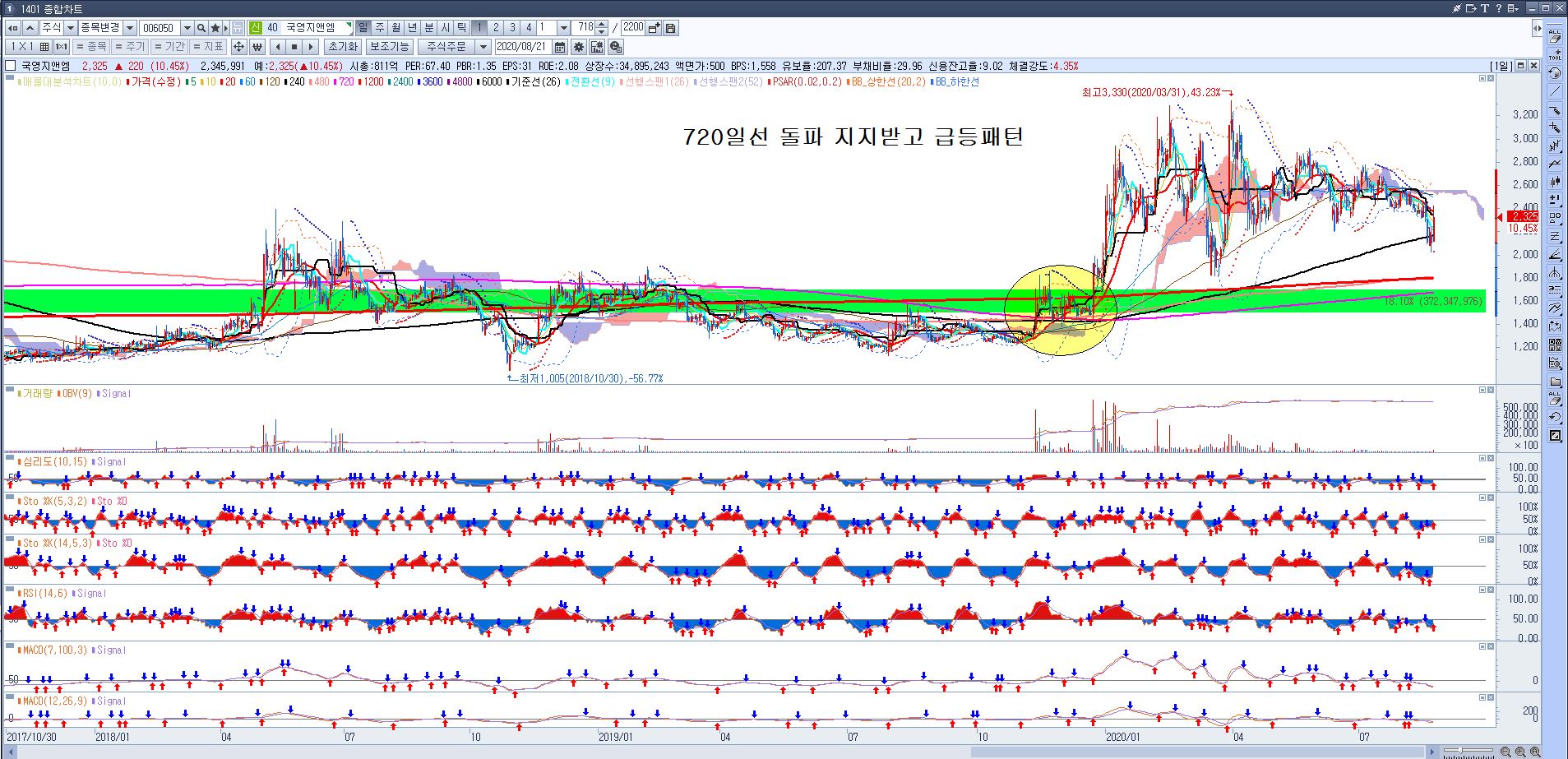Click the magnifier stock search icon

(201, 28)
